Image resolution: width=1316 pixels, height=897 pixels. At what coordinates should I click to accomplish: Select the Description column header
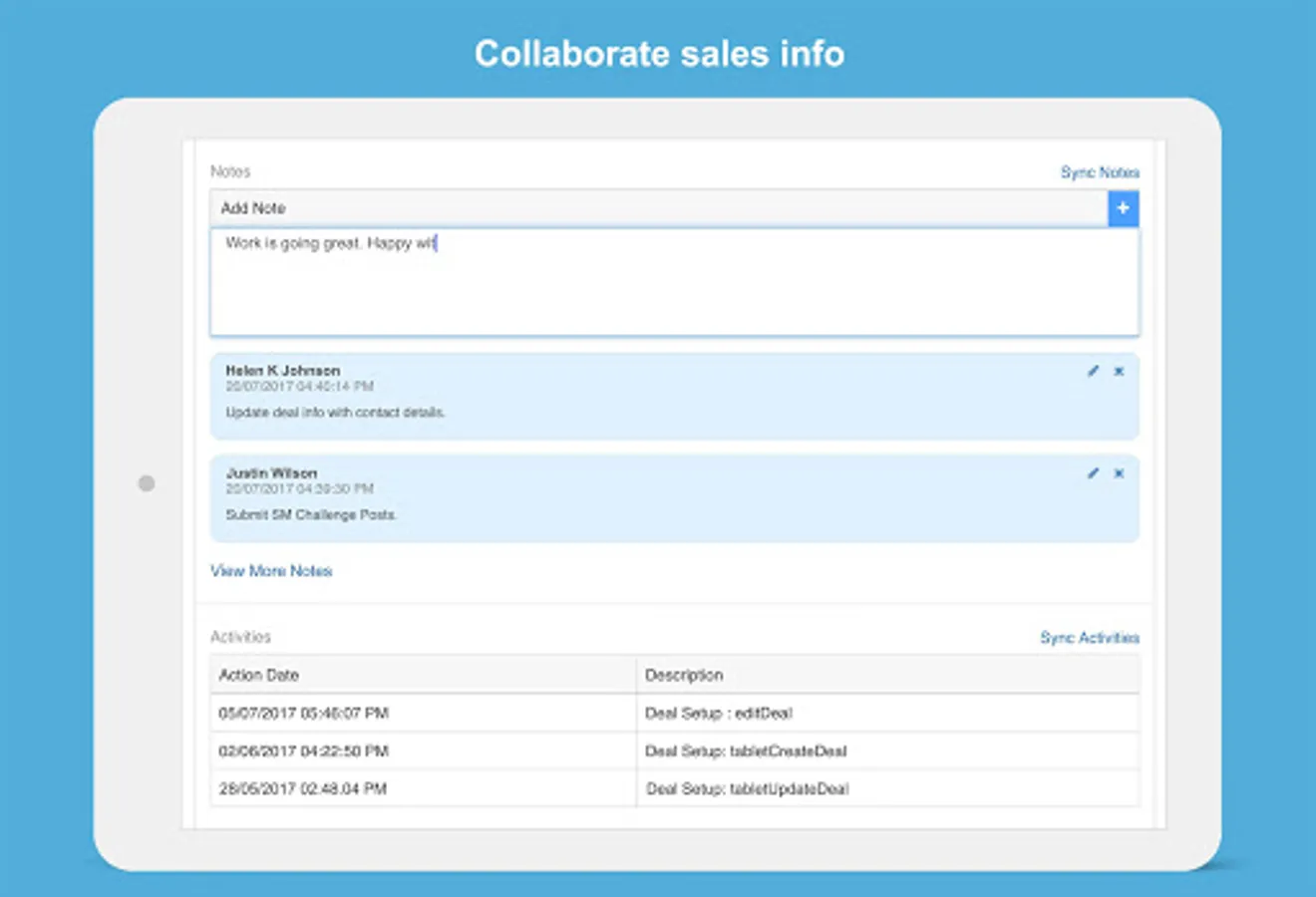point(684,676)
